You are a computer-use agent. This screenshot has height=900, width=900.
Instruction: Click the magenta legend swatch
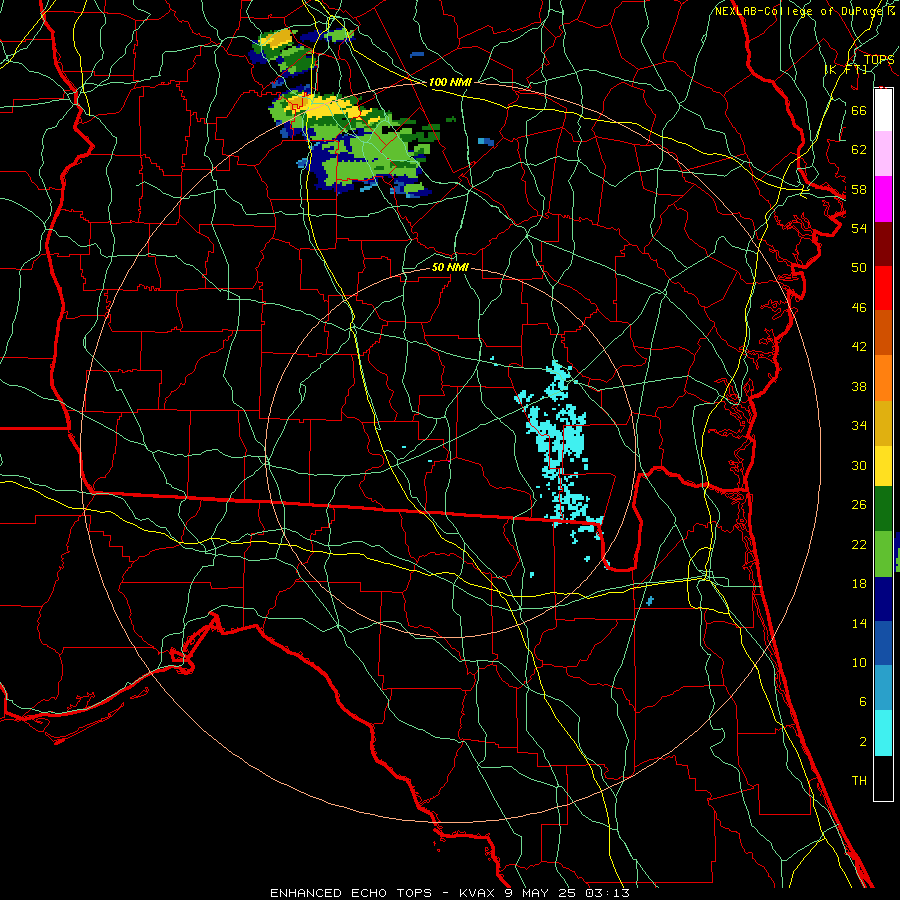click(883, 199)
